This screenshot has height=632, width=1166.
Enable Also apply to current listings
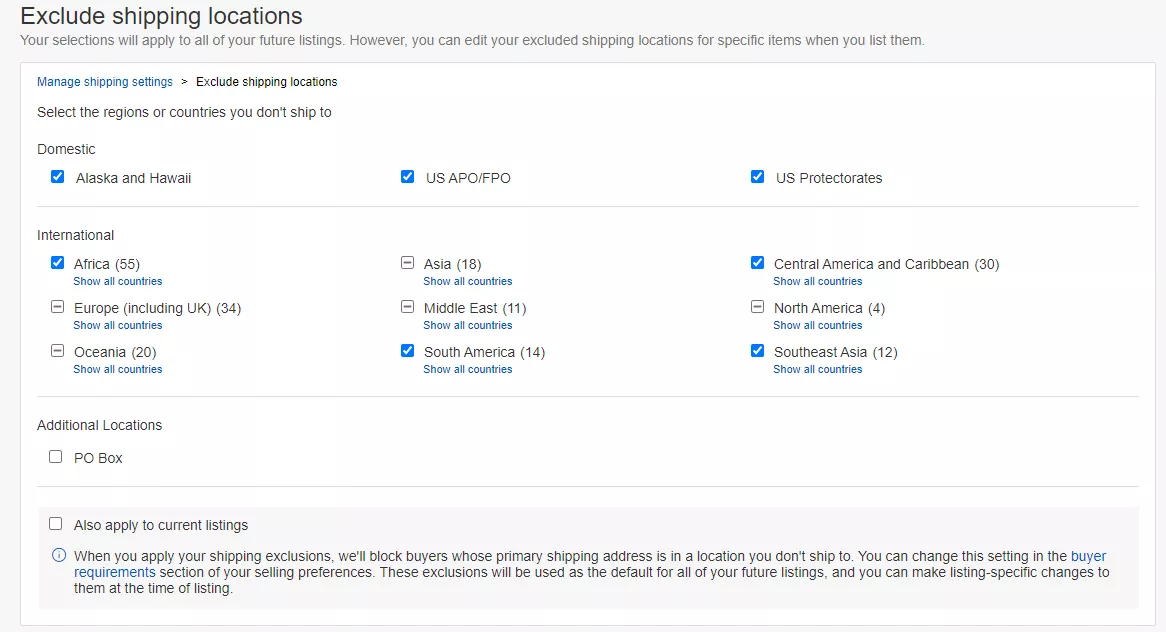tap(56, 524)
